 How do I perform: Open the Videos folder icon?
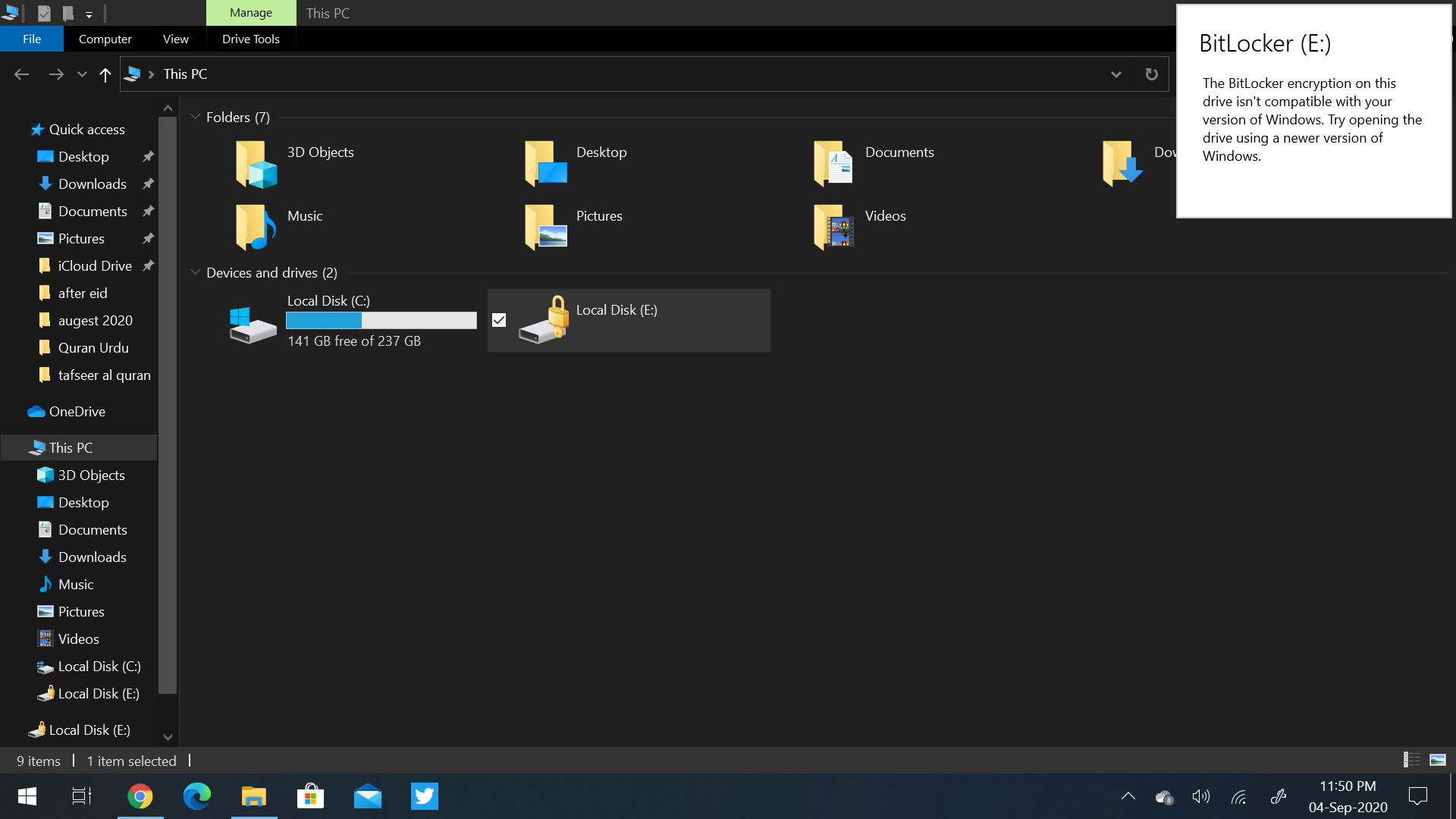click(x=833, y=227)
